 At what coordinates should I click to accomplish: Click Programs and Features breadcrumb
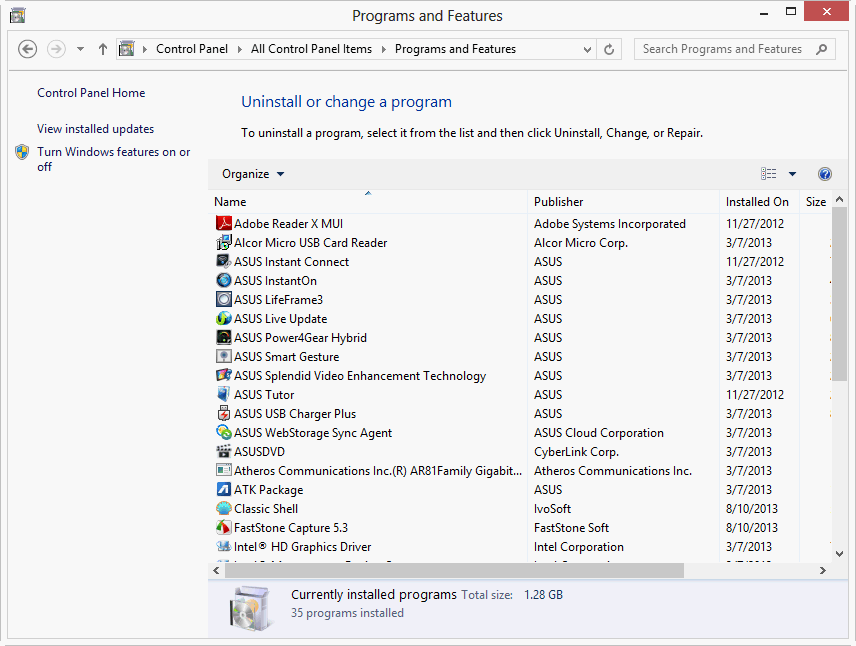455,49
